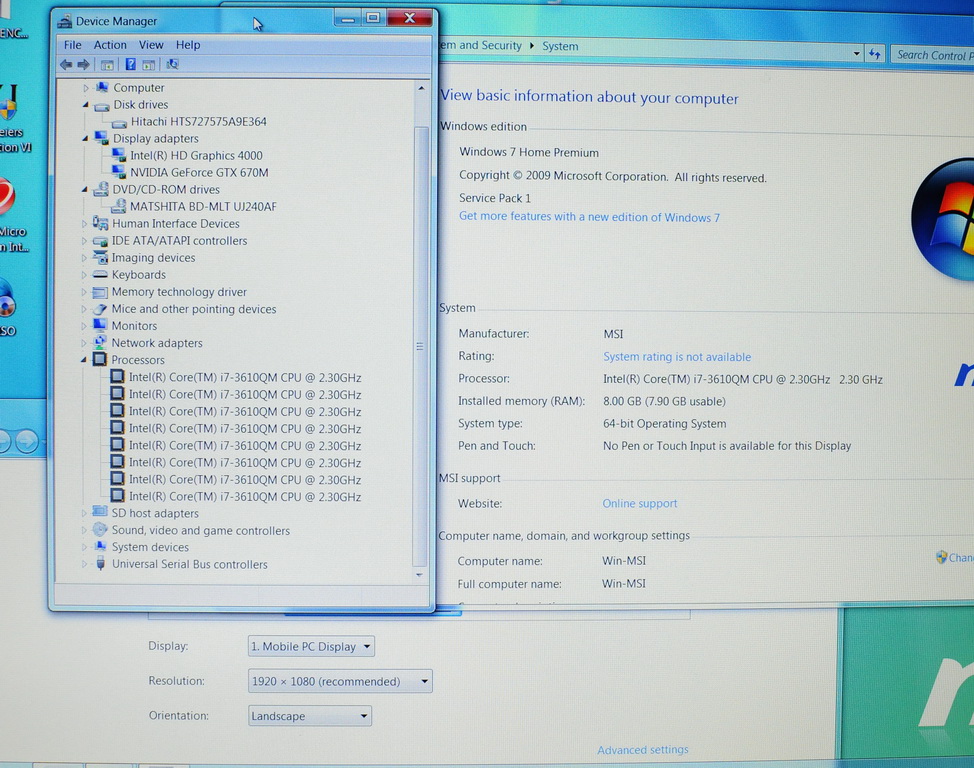
Task: Collapse the Disk drives node
Action: [x=86, y=105]
